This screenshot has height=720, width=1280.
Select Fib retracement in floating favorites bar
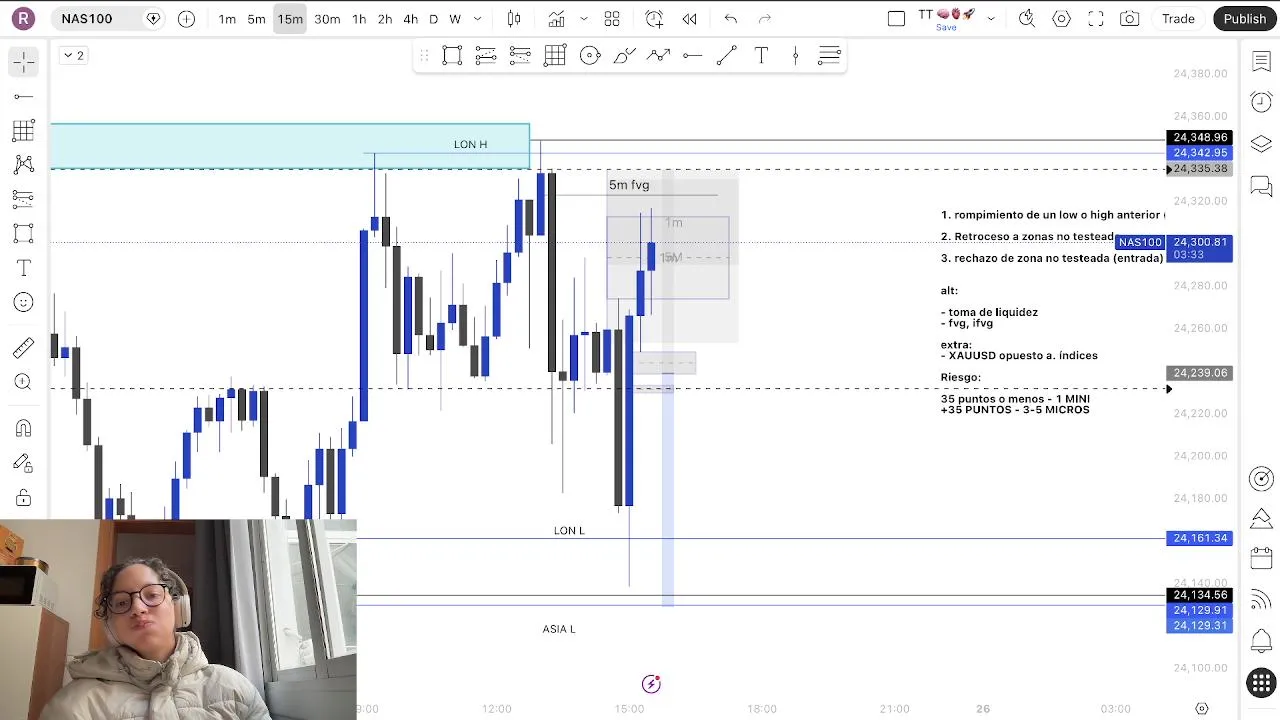click(486, 56)
